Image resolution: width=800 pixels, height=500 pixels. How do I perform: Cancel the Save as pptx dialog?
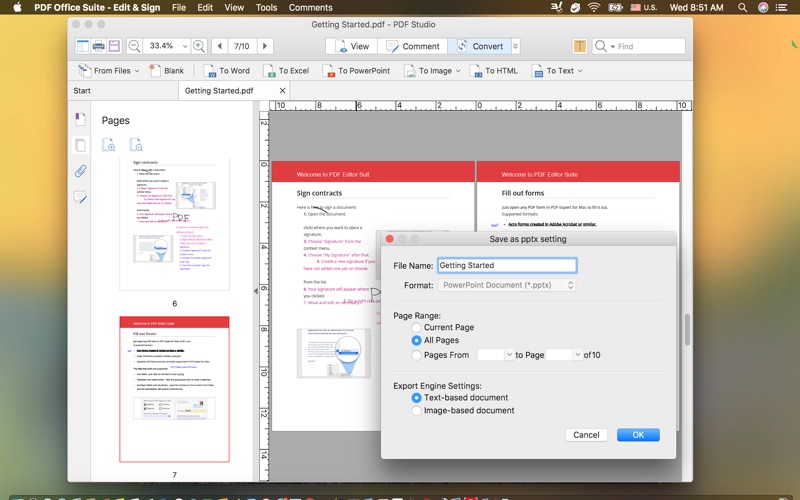tap(586, 435)
